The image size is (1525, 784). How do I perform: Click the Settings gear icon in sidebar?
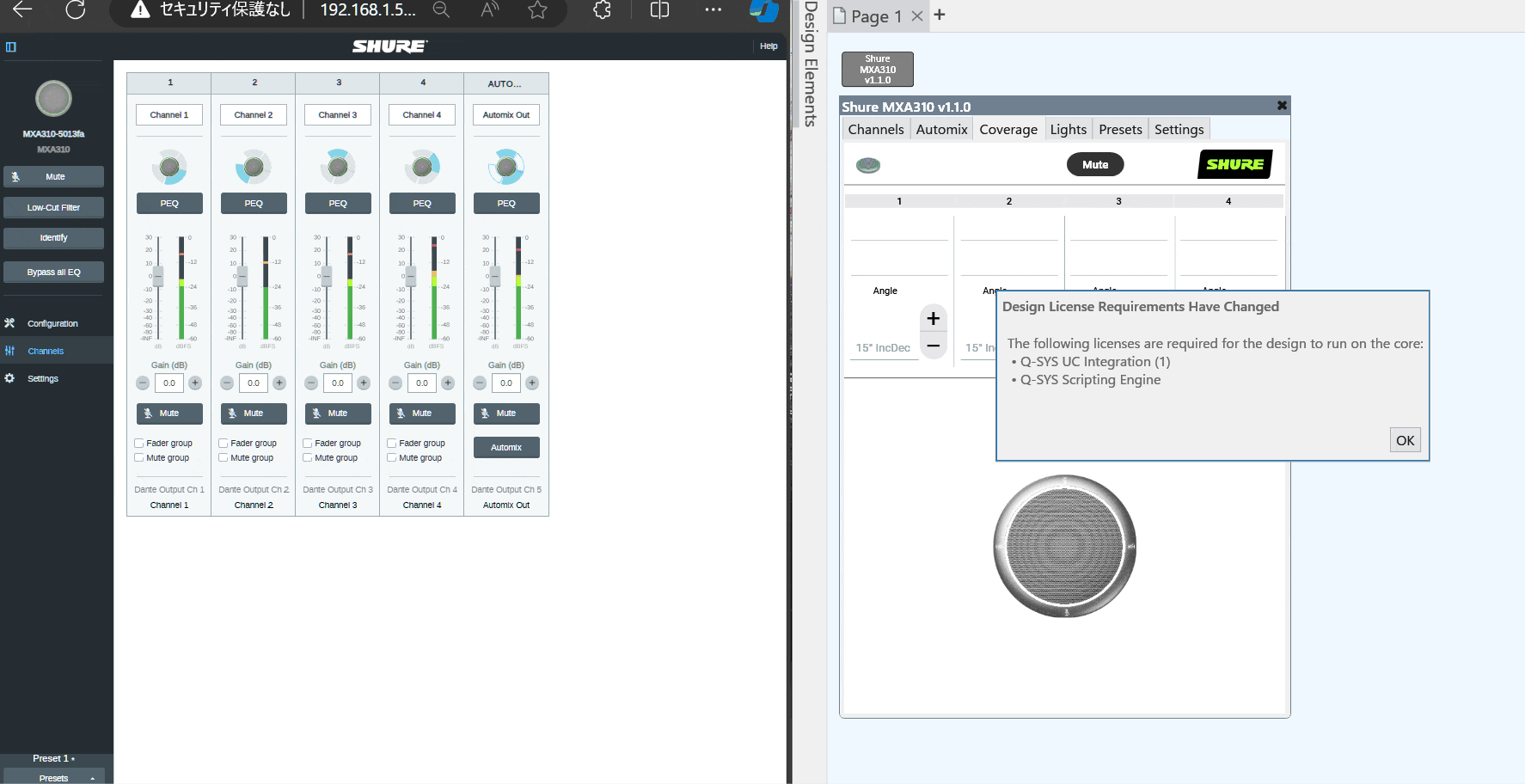pyautogui.click(x=9, y=378)
